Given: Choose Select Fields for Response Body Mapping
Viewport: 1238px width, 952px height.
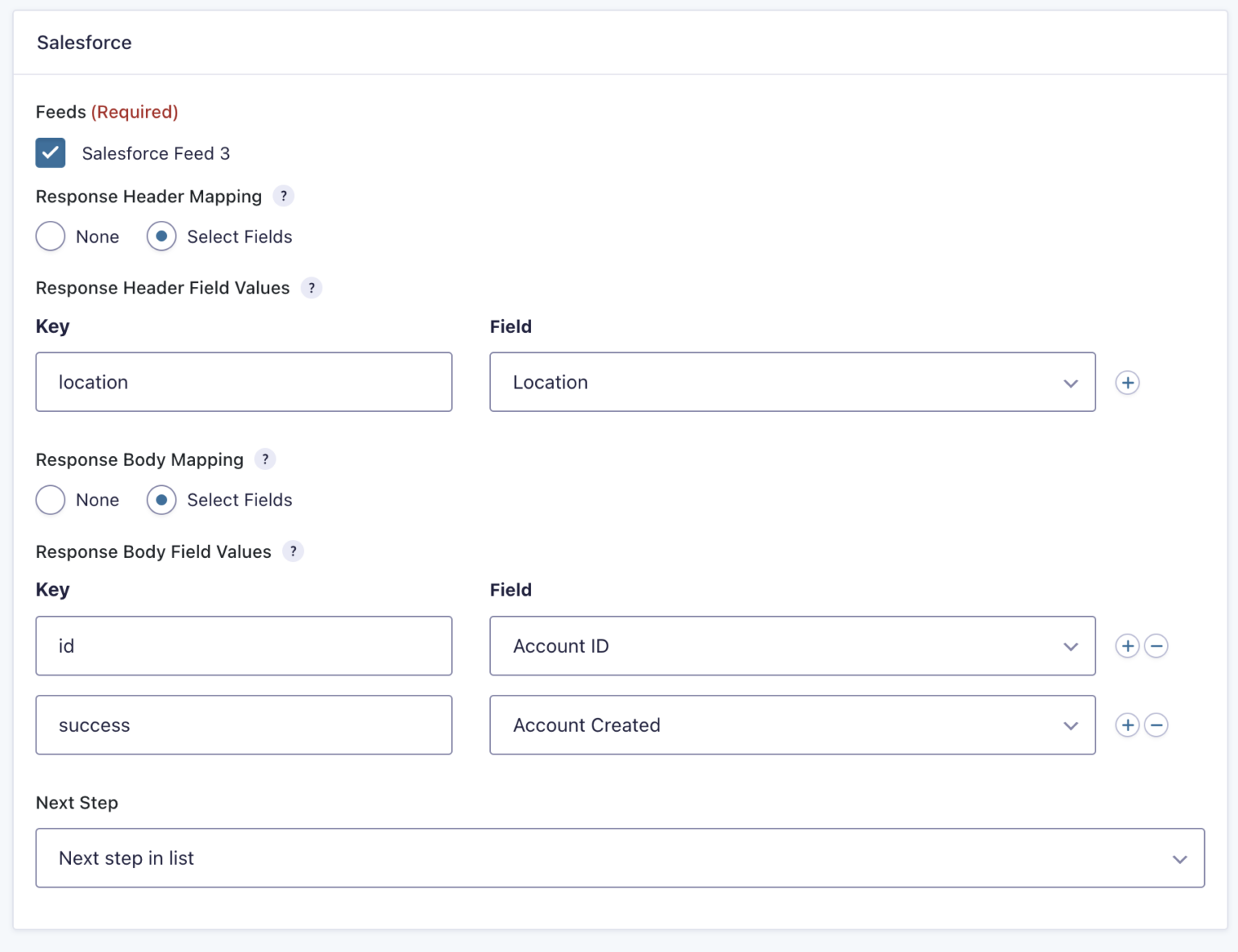Looking at the screenshot, I should (x=161, y=500).
